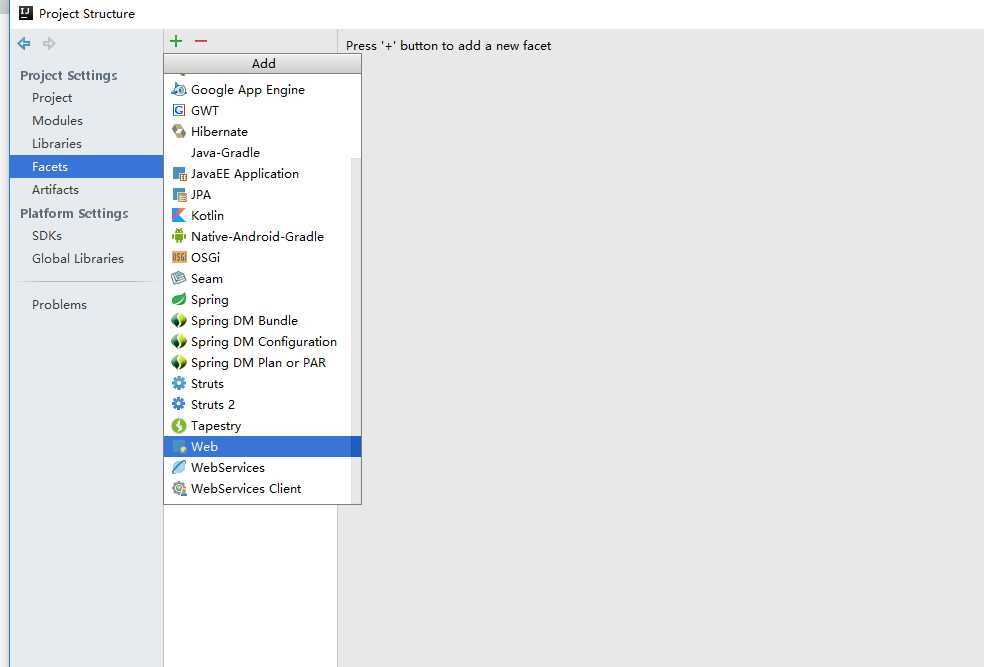Click the IntelliJ logo in title bar
The height and width of the screenshot is (667, 984).
26,13
